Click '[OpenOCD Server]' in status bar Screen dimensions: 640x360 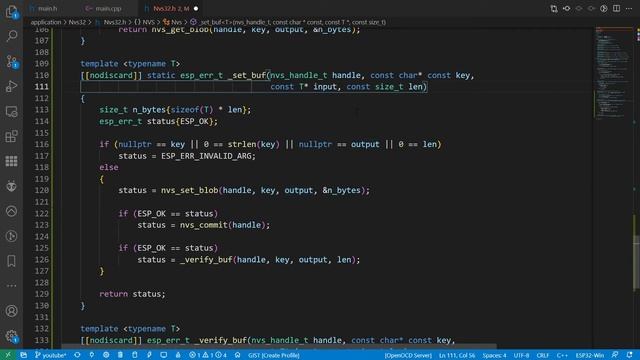click(408, 355)
